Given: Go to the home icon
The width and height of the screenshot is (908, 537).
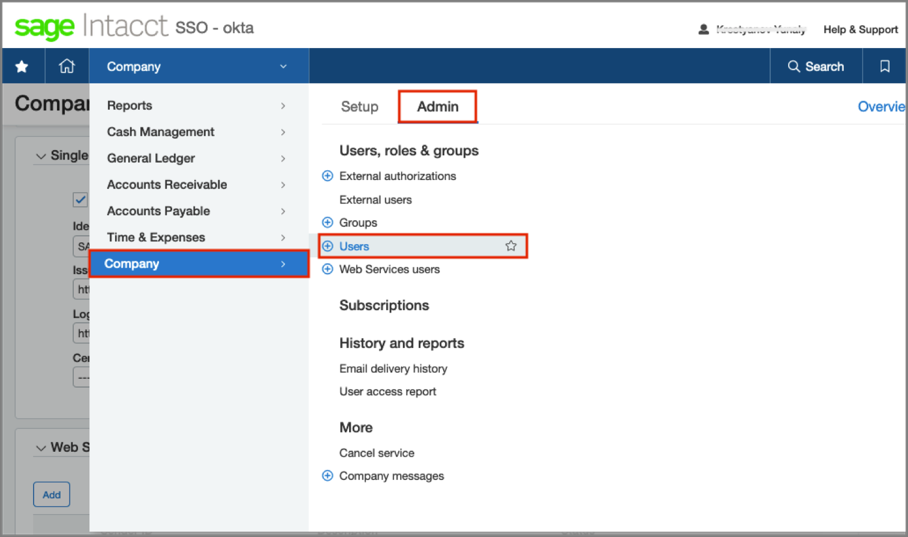Looking at the screenshot, I should pos(67,67).
